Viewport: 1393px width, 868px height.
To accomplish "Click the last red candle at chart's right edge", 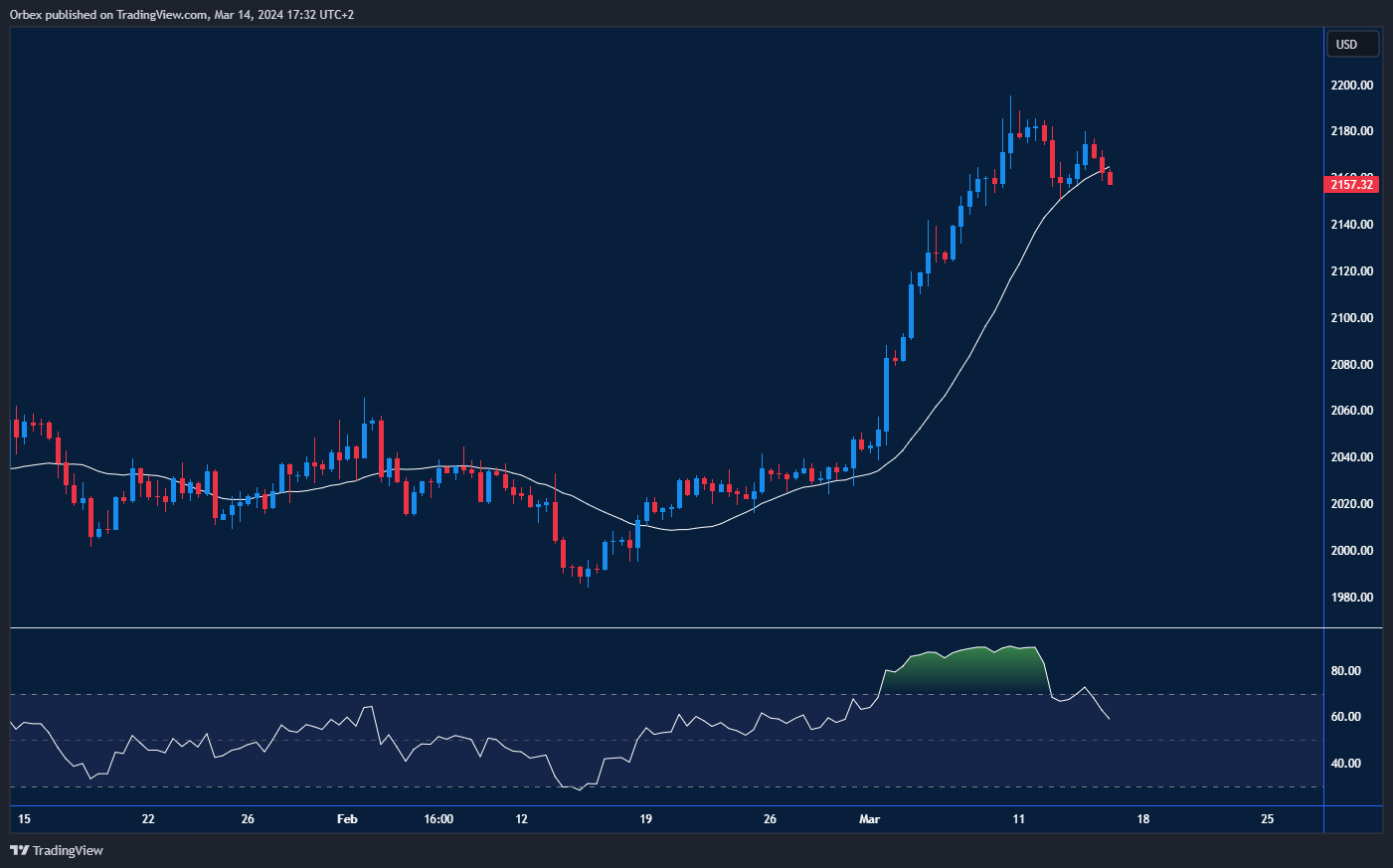I will point(1110,177).
